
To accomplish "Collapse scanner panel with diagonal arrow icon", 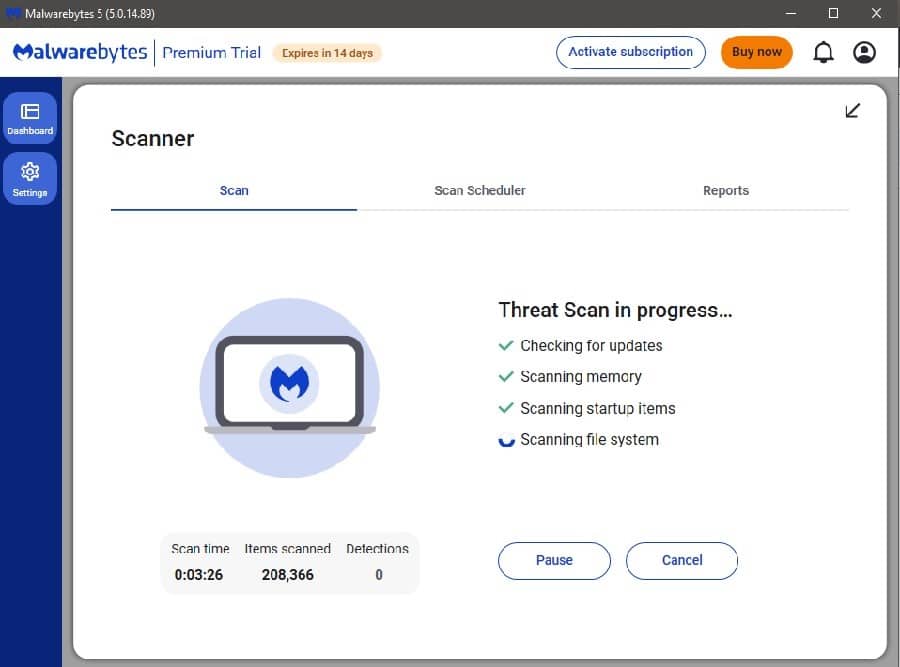I will [x=852, y=110].
